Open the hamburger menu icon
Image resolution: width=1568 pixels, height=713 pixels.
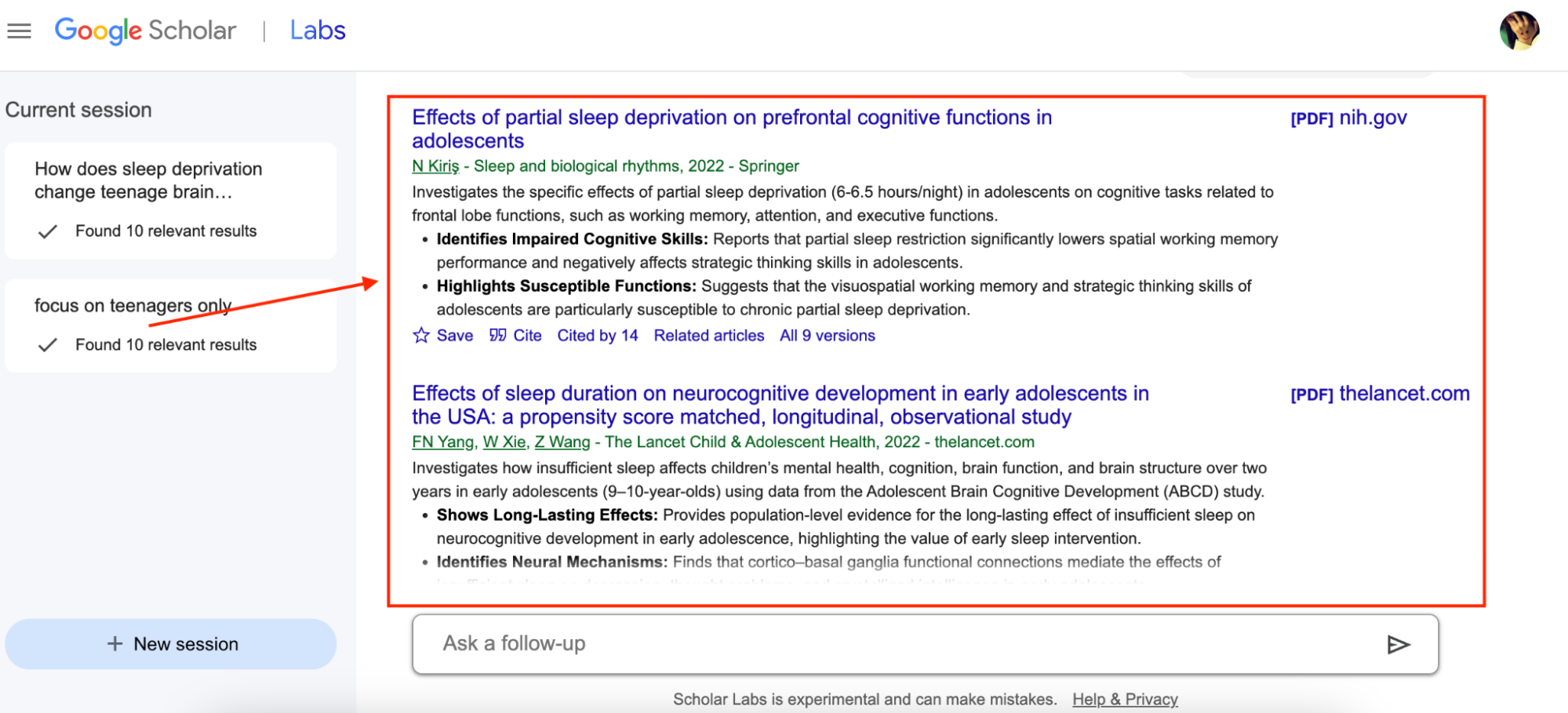pos(19,31)
